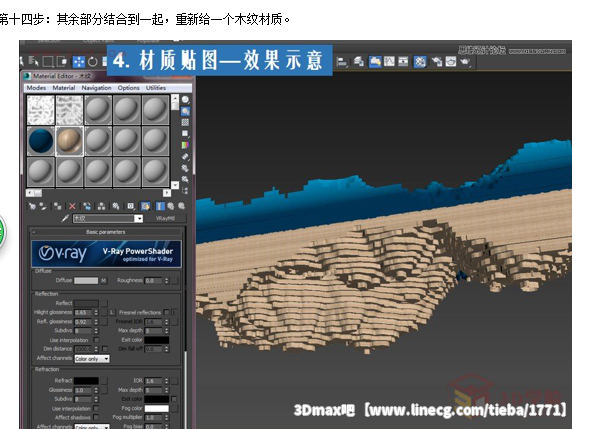The height and width of the screenshot is (429, 606).
Task: Open Refraction Affect channels dropdown
Action: tap(92, 427)
